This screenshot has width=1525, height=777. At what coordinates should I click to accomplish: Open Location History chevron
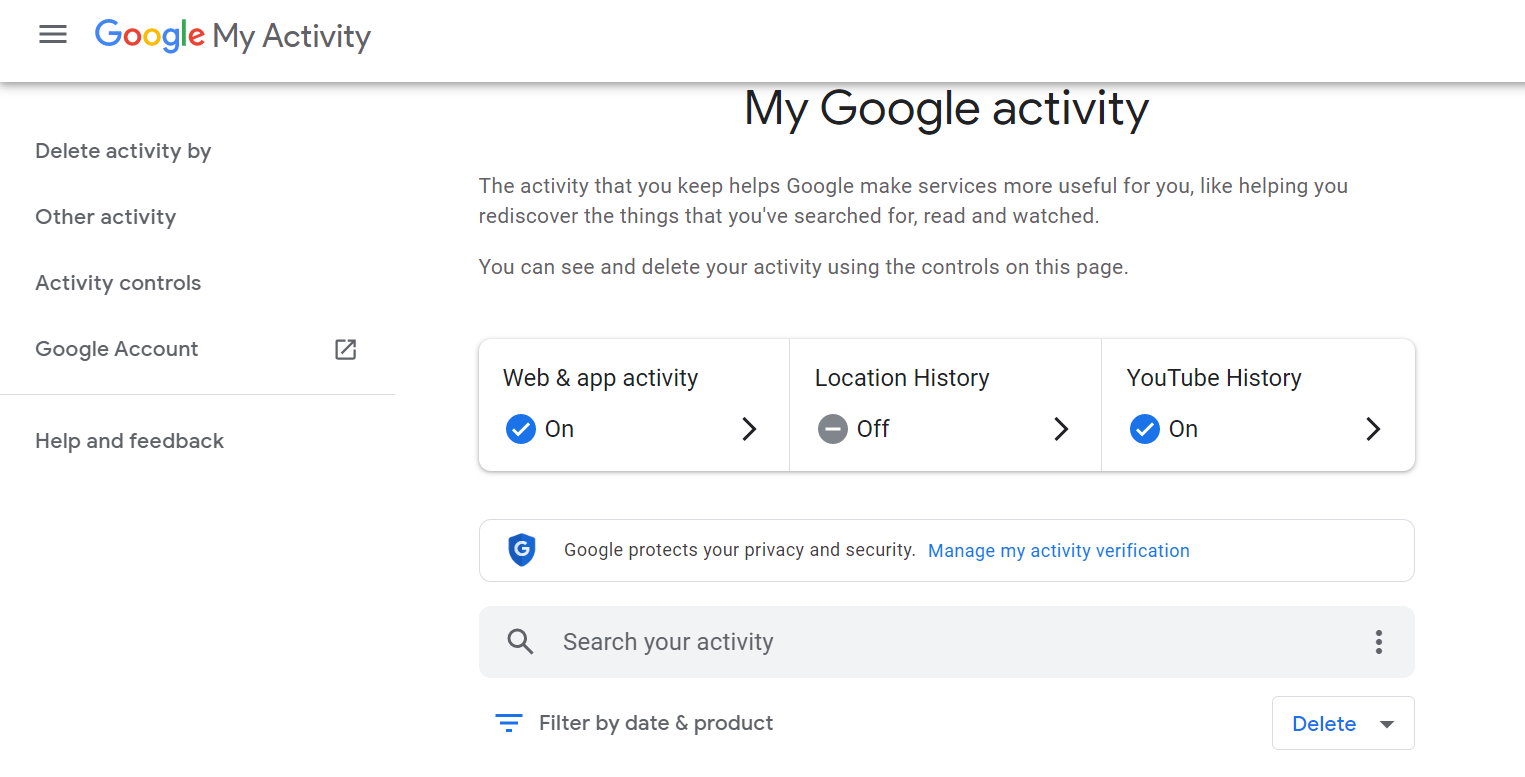(x=1061, y=429)
